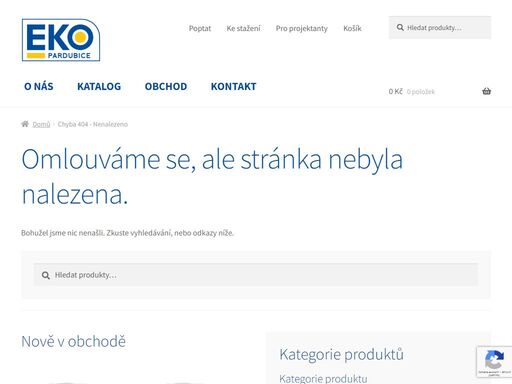Image resolution: width=512 pixels, height=384 pixels.
Task: Open the OBCHOD menu item
Action: 166,86
